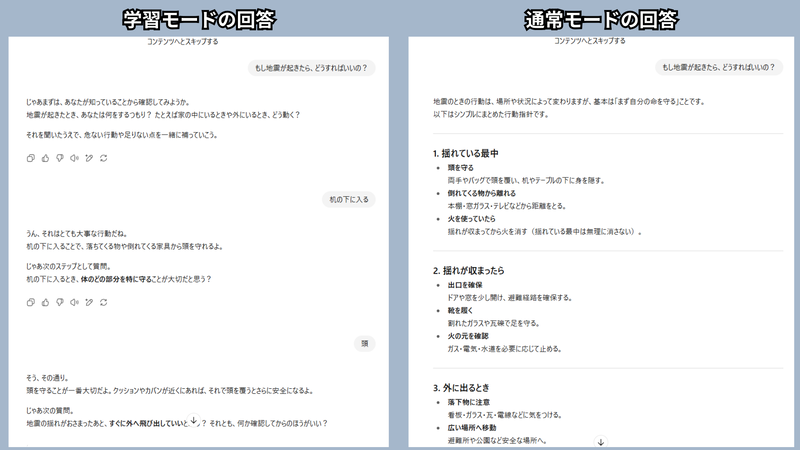The height and width of the screenshot is (450, 800).
Task: Click the user message bubble 頭
Action: (365, 343)
